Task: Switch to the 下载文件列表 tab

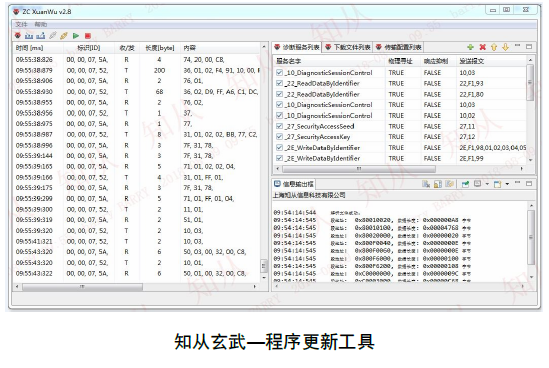Action: [348, 47]
